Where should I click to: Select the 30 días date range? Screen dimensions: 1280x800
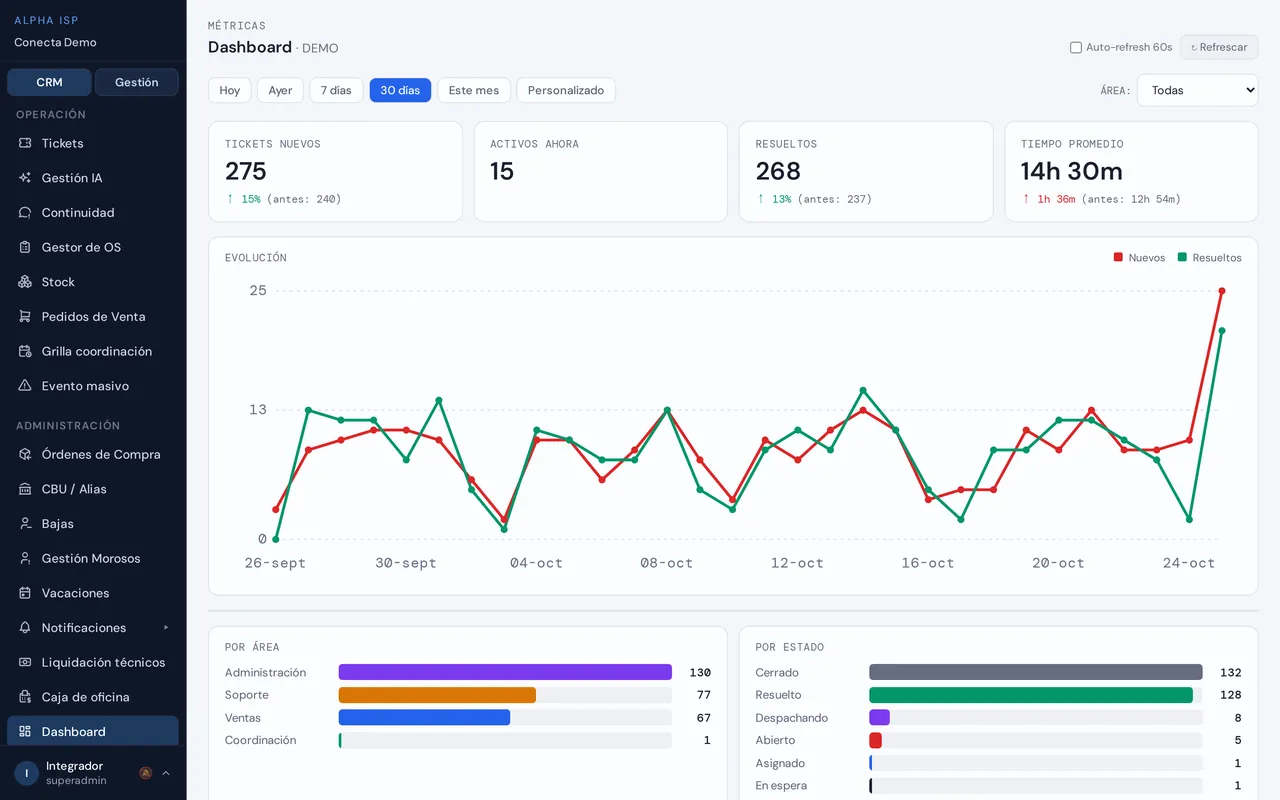400,90
